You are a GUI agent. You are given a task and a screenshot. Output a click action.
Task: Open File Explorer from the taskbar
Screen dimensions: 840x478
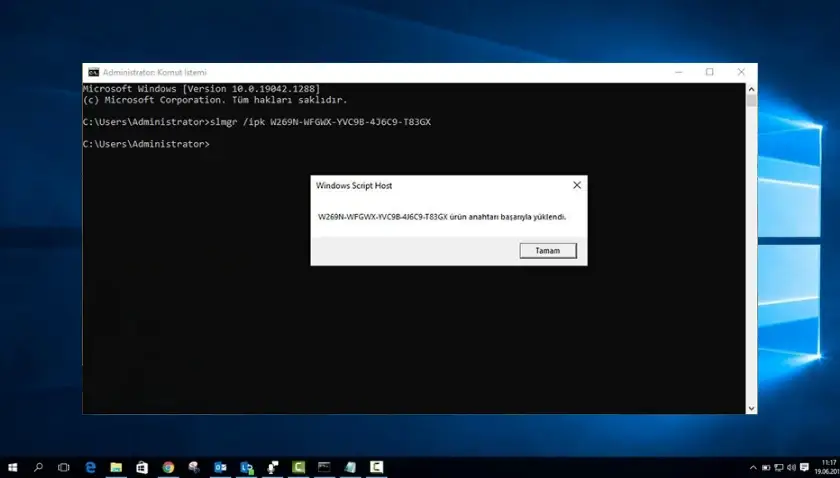pyautogui.click(x=116, y=467)
